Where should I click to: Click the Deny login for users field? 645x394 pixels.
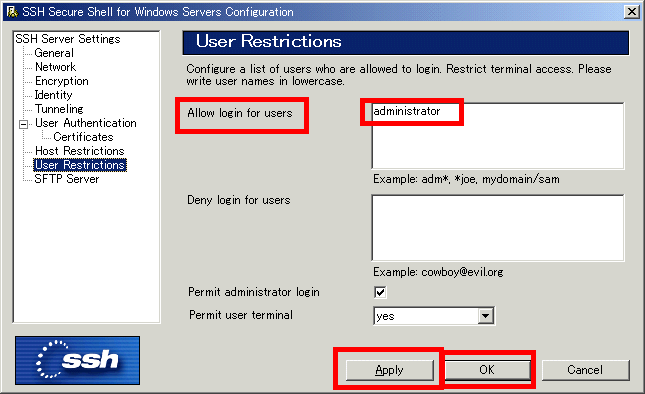click(498, 228)
